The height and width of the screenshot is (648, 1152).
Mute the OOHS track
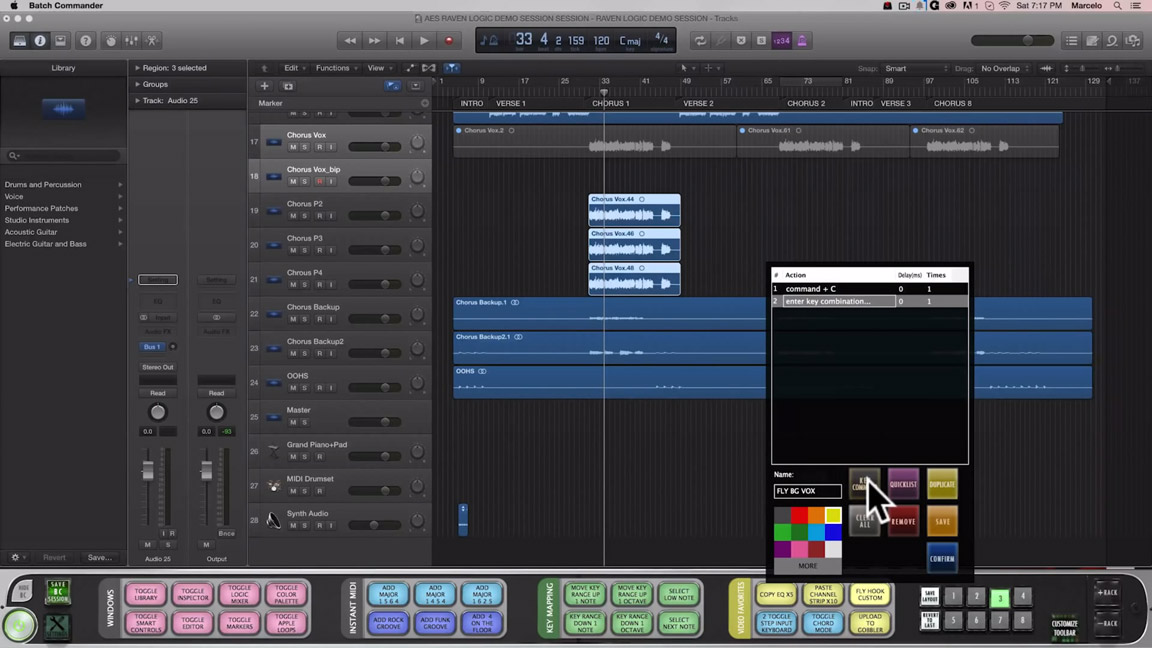click(293, 388)
